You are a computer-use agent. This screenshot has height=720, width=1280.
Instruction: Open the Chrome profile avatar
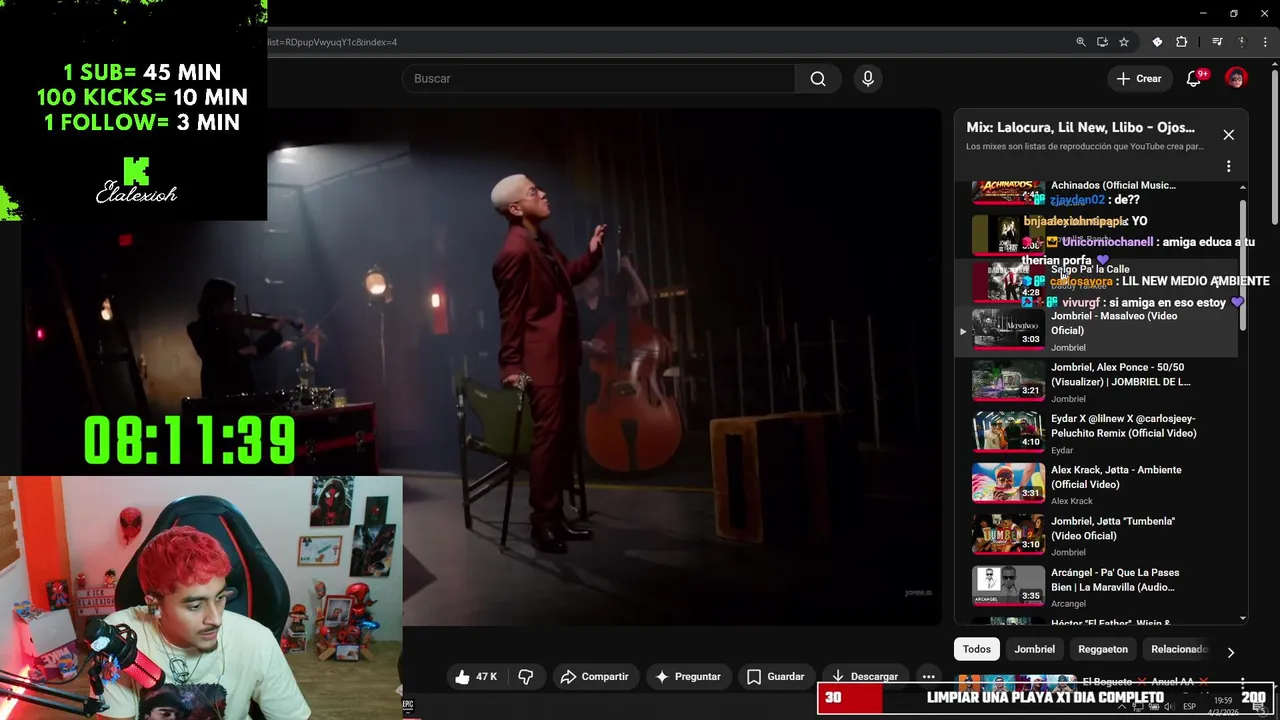tap(1242, 42)
